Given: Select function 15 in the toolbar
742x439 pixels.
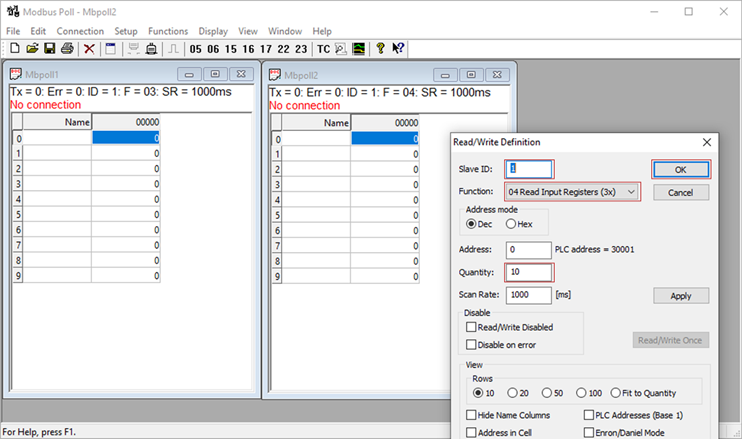Looking at the screenshot, I should (x=231, y=49).
